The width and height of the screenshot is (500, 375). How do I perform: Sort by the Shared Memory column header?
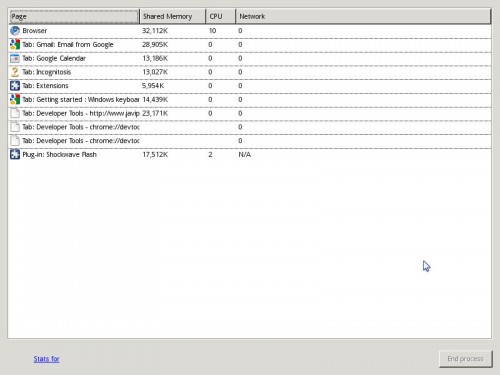pos(173,16)
